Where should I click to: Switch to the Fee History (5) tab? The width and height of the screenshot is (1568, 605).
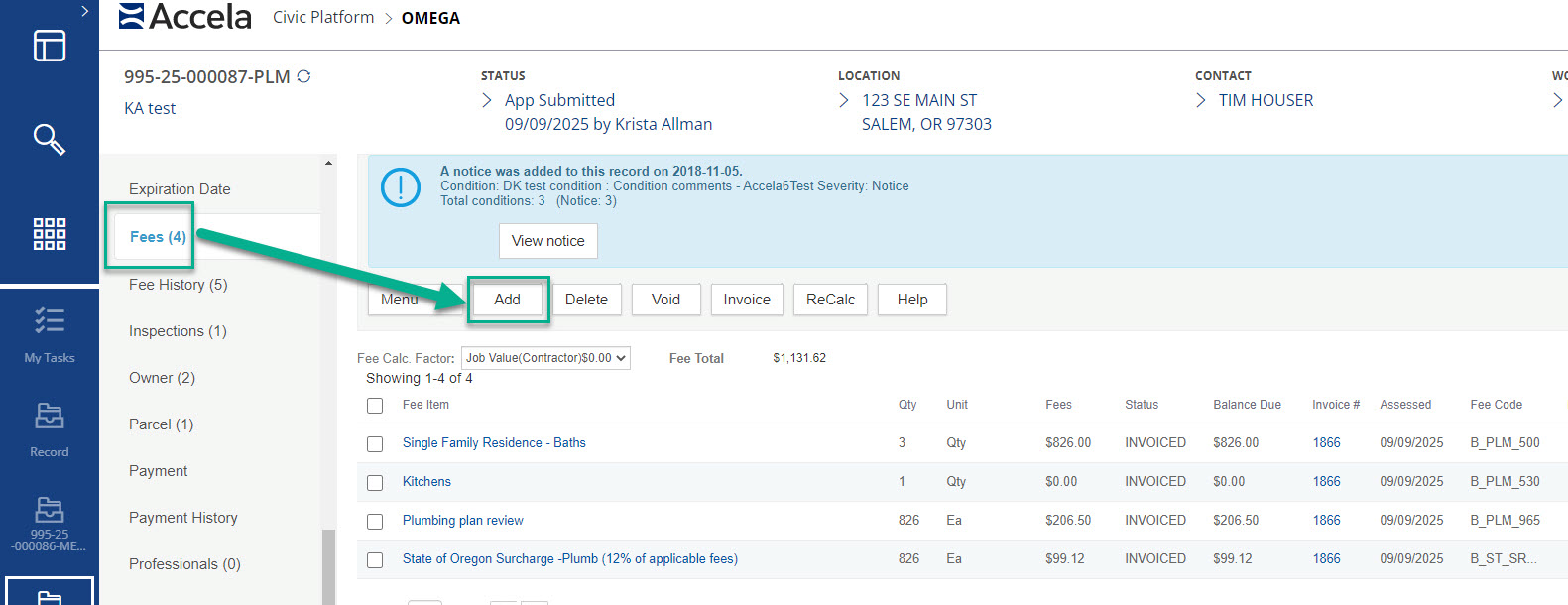(179, 285)
